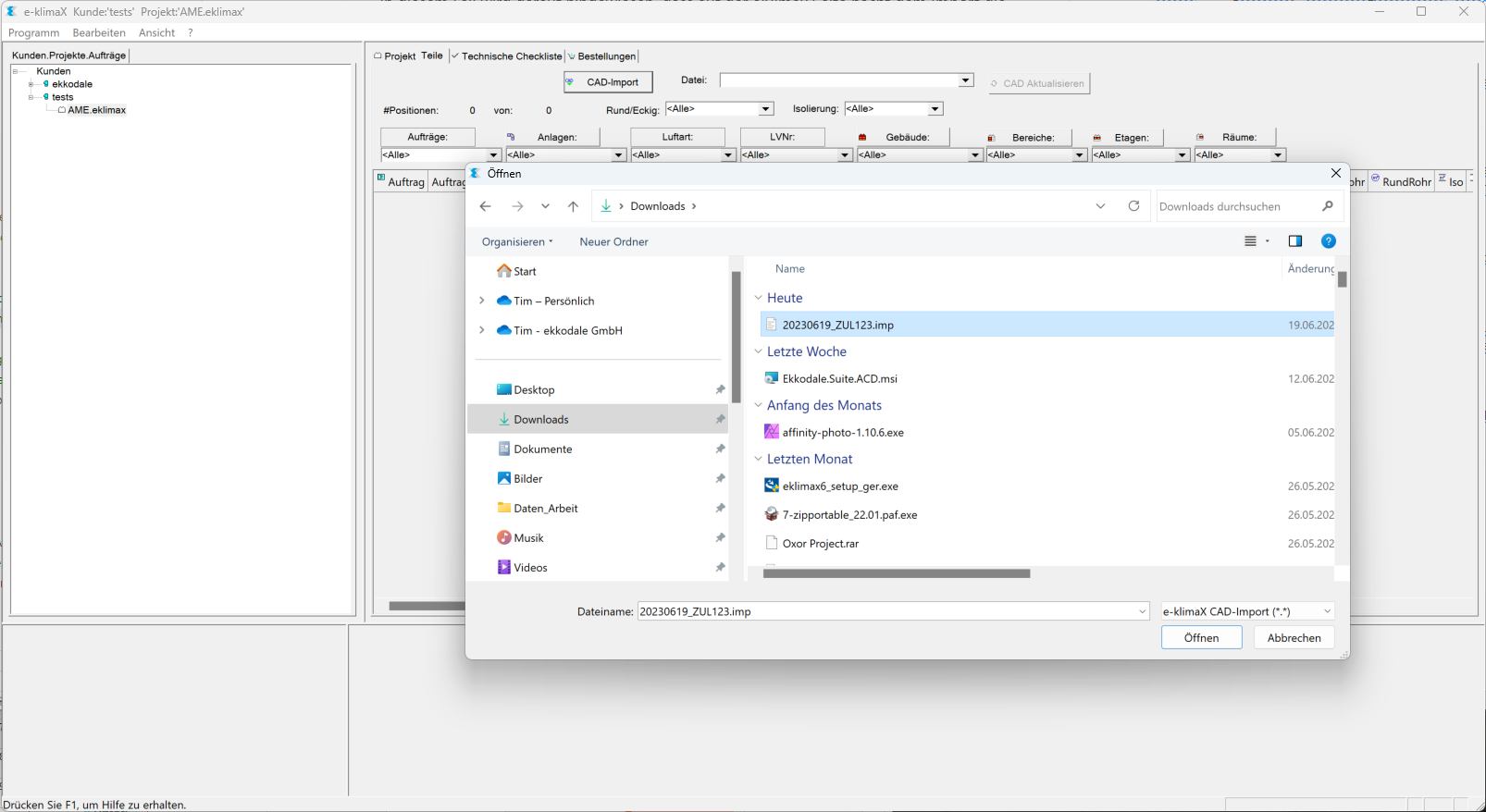
Task: Collapse the Heute group
Action: tap(759, 298)
